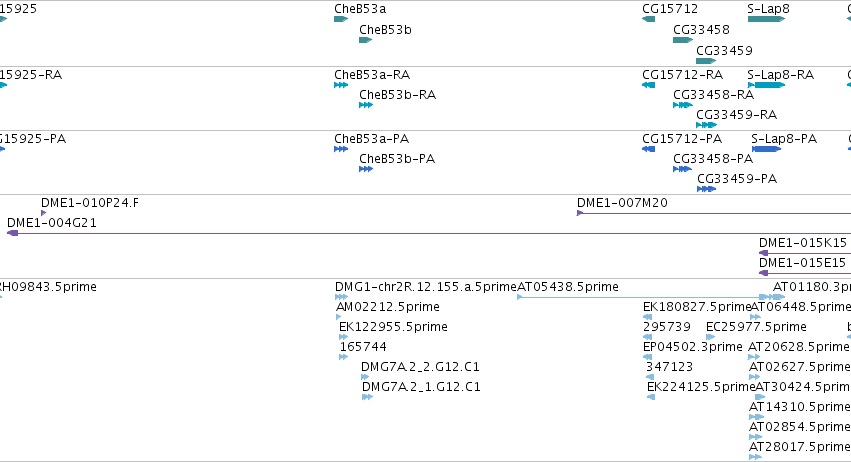Select the DME1-007M20 start arrowhead
Image resolution: width=851 pixels, height=462 pixels.
coord(580,213)
